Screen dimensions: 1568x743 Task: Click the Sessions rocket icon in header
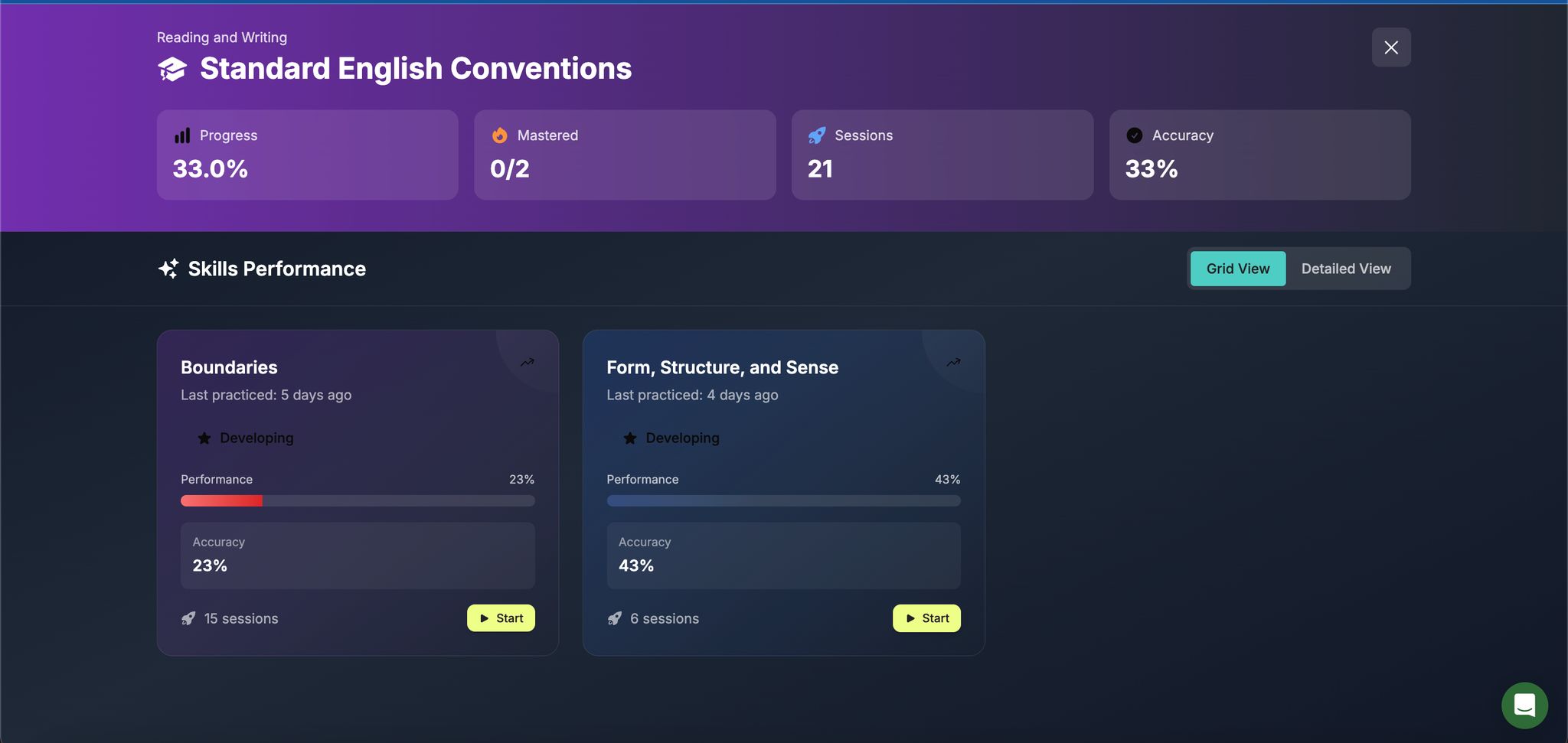(x=817, y=135)
